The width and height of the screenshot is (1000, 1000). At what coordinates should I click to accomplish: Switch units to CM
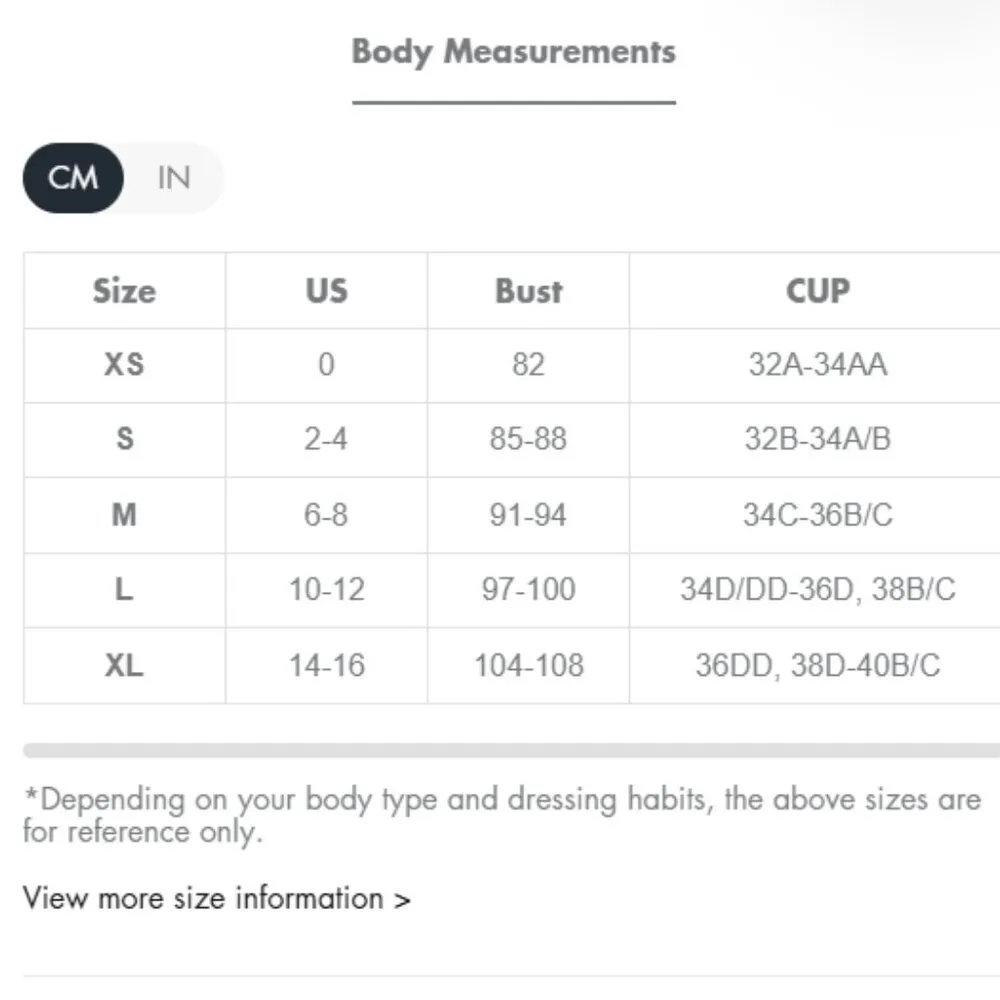click(73, 178)
